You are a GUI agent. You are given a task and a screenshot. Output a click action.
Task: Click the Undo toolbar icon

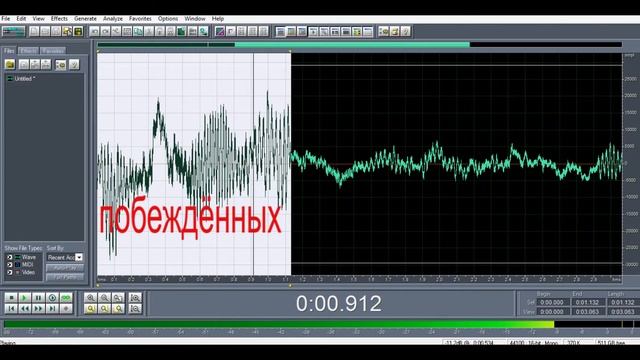95,31
